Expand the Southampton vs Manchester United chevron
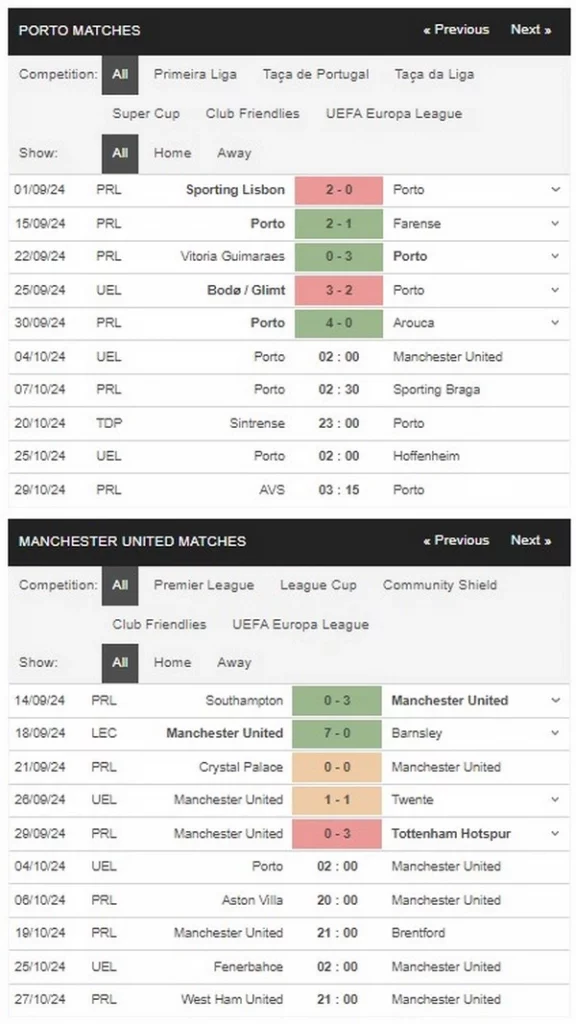Viewport: 576px width, 1024px height. 556,700
